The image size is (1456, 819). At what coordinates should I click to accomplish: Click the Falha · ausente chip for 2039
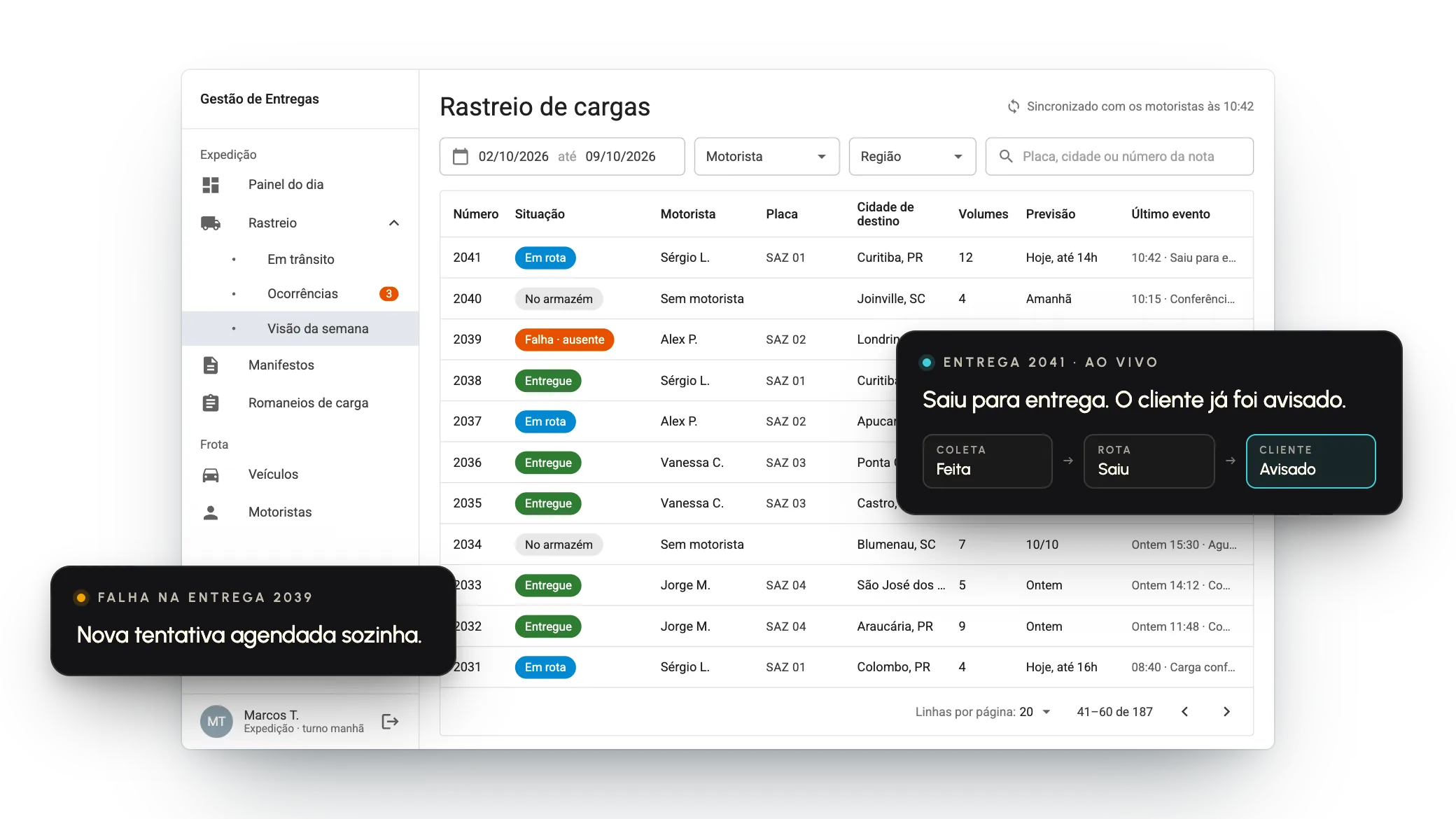point(564,339)
